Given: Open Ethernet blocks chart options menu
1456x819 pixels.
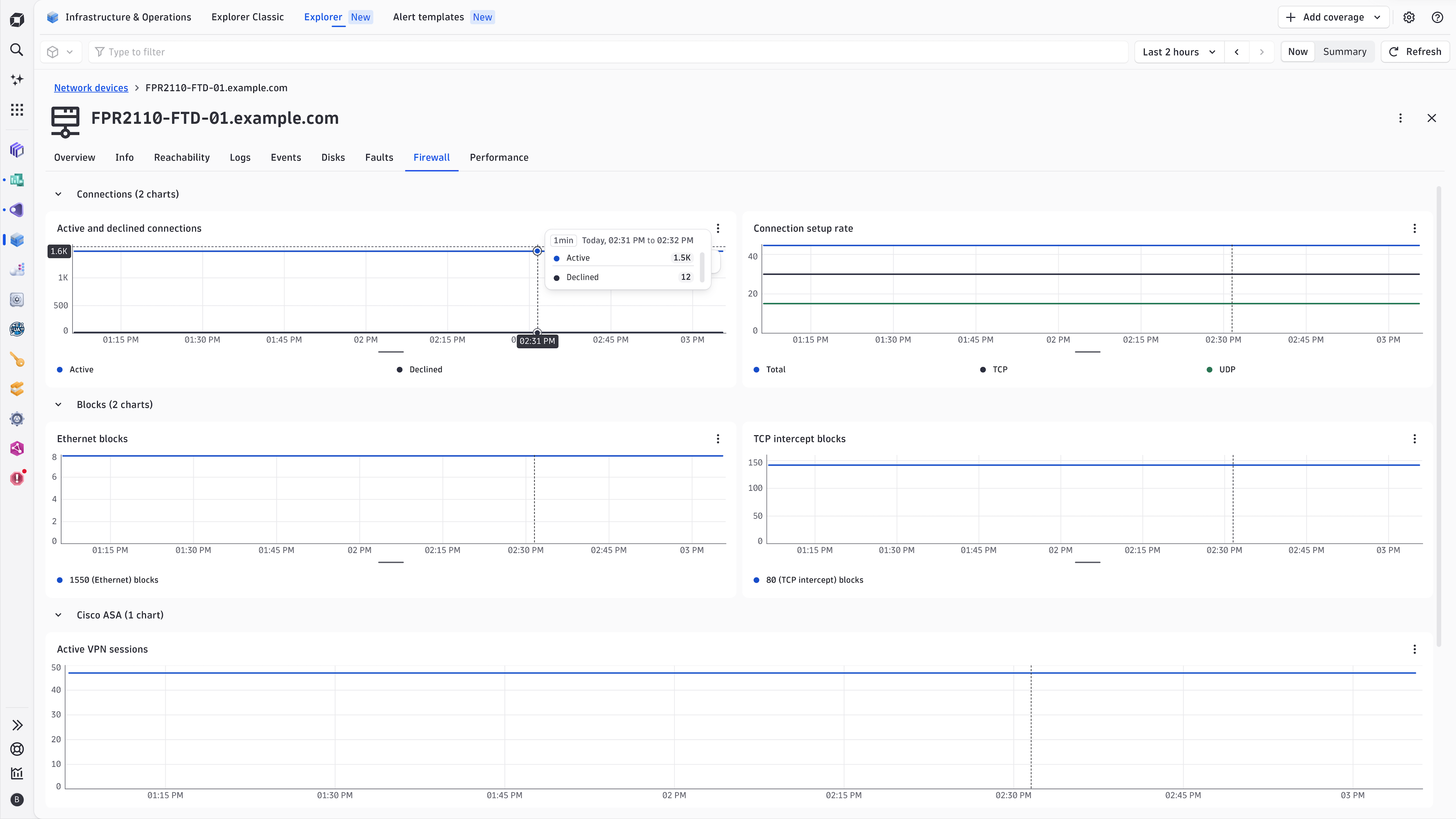Looking at the screenshot, I should pyautogui.click(x=718, y=439).
